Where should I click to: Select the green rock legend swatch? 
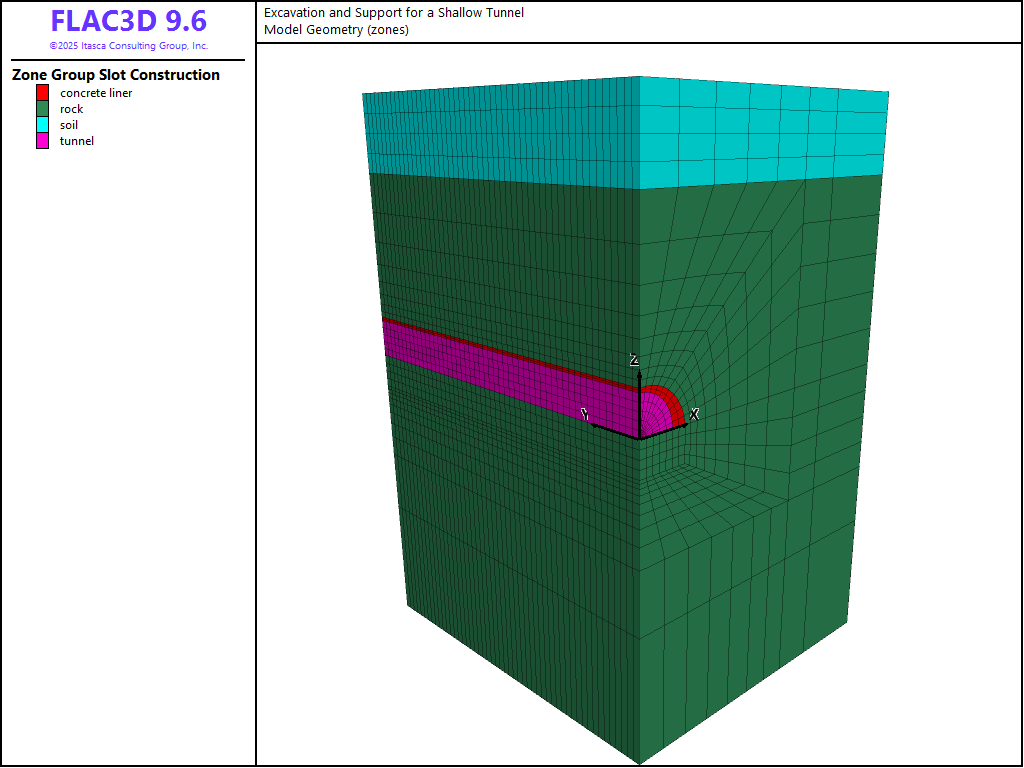[43, 109]
